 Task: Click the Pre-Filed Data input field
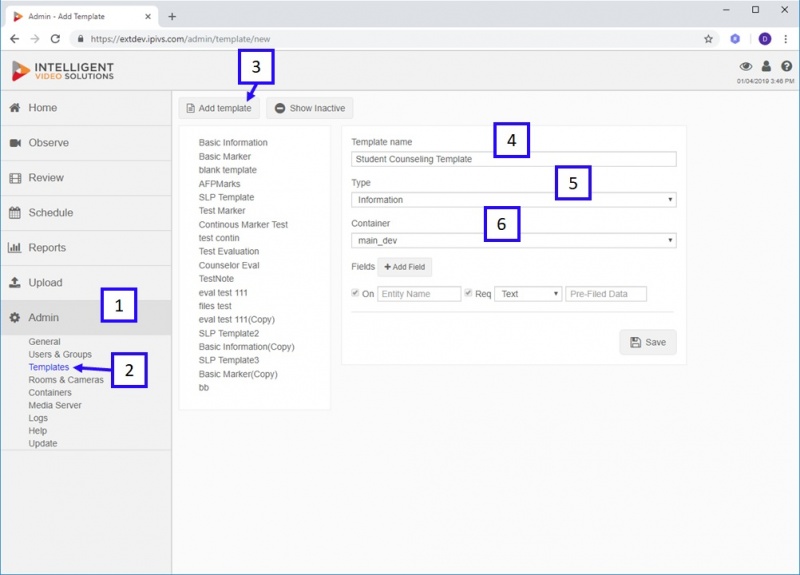[x=606, y=294]
